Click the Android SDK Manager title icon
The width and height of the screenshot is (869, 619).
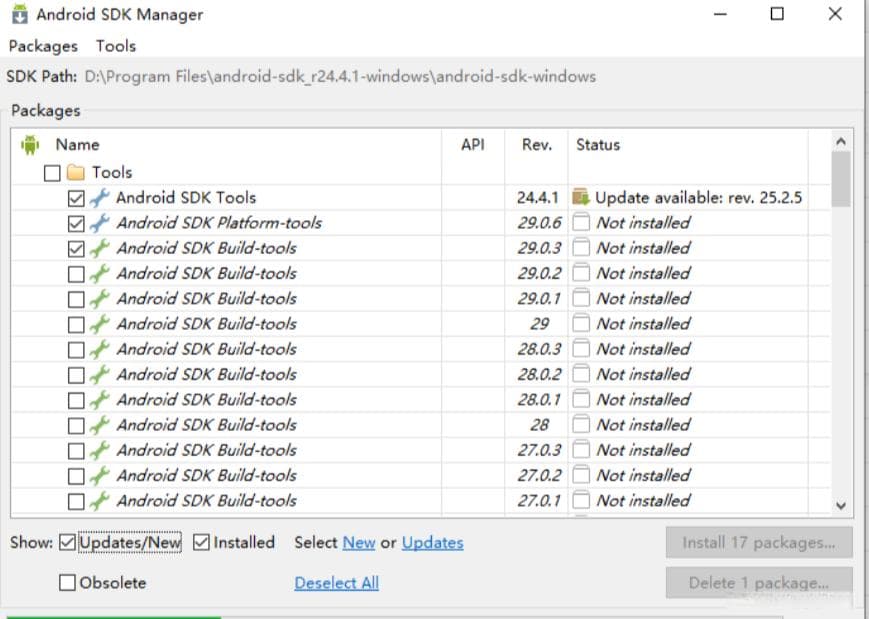coord(19,14)
